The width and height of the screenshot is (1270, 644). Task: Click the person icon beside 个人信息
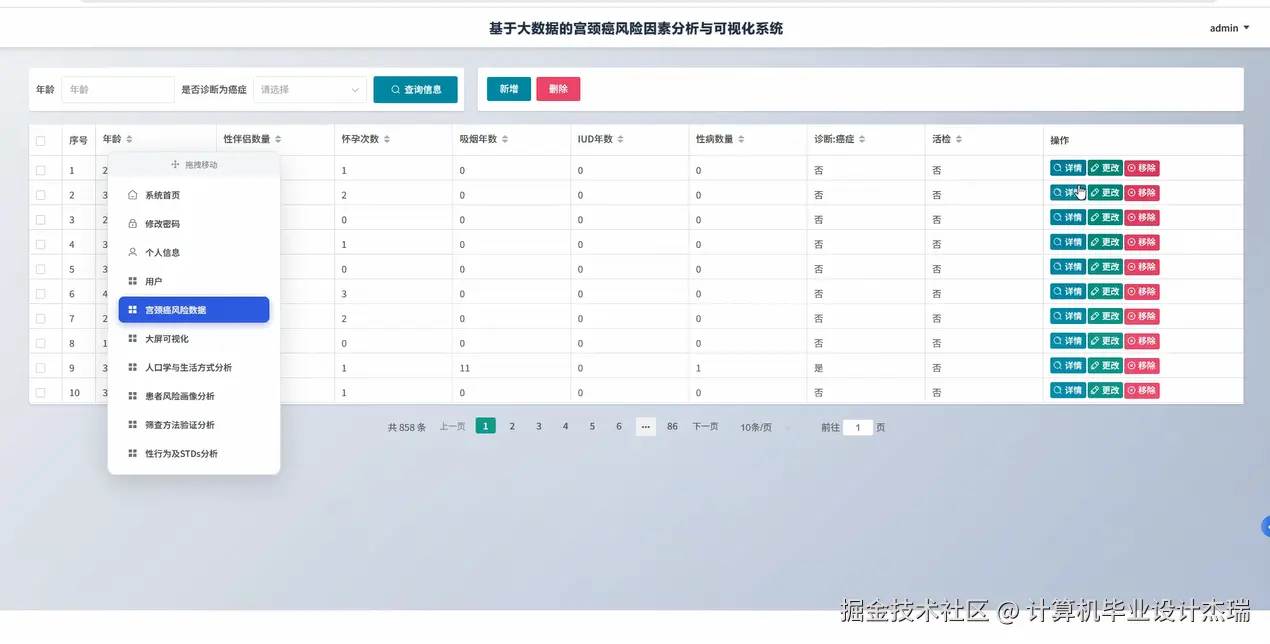[x=133, y=253]
